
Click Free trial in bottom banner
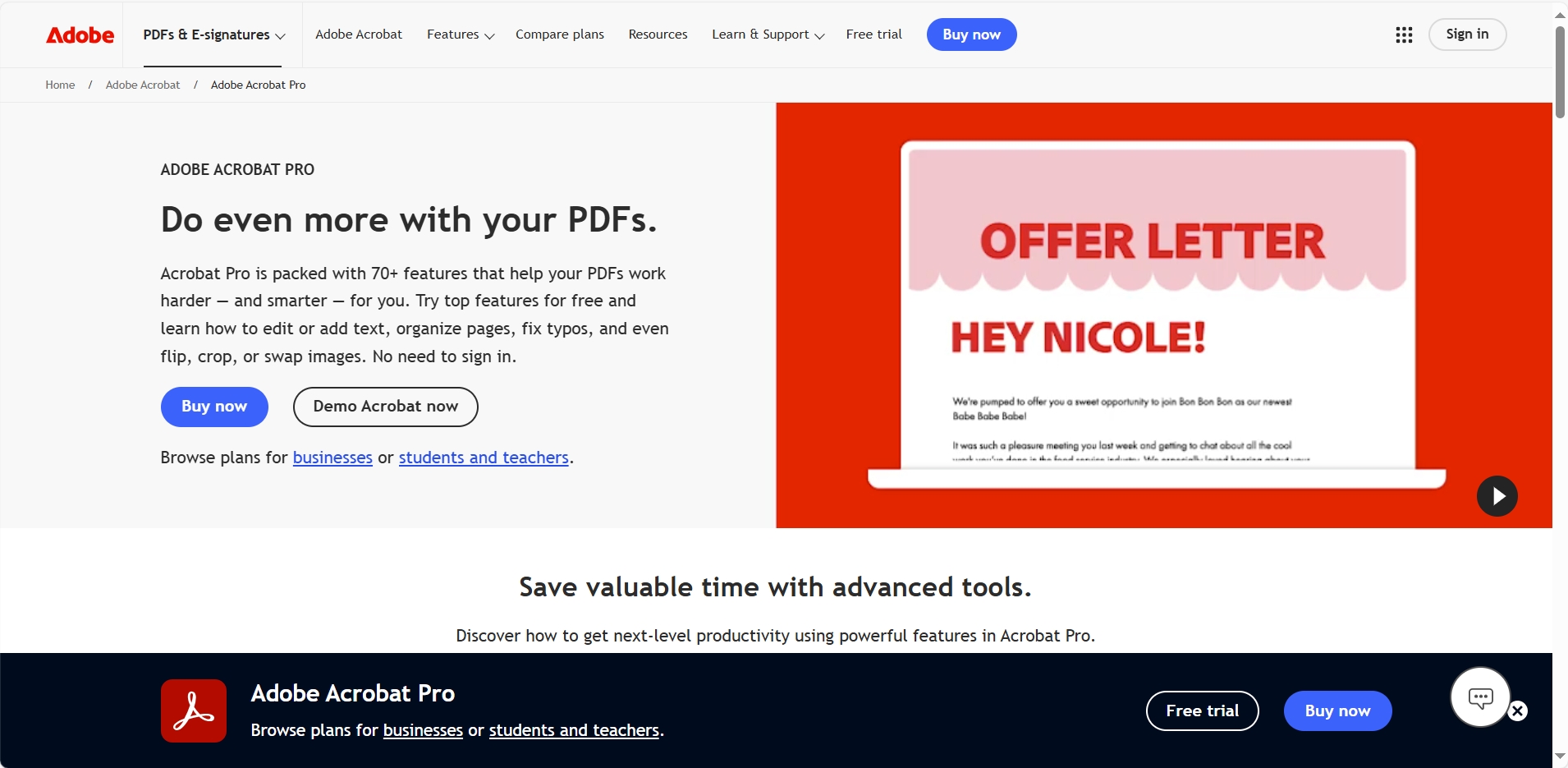(x=1202, y=711)
